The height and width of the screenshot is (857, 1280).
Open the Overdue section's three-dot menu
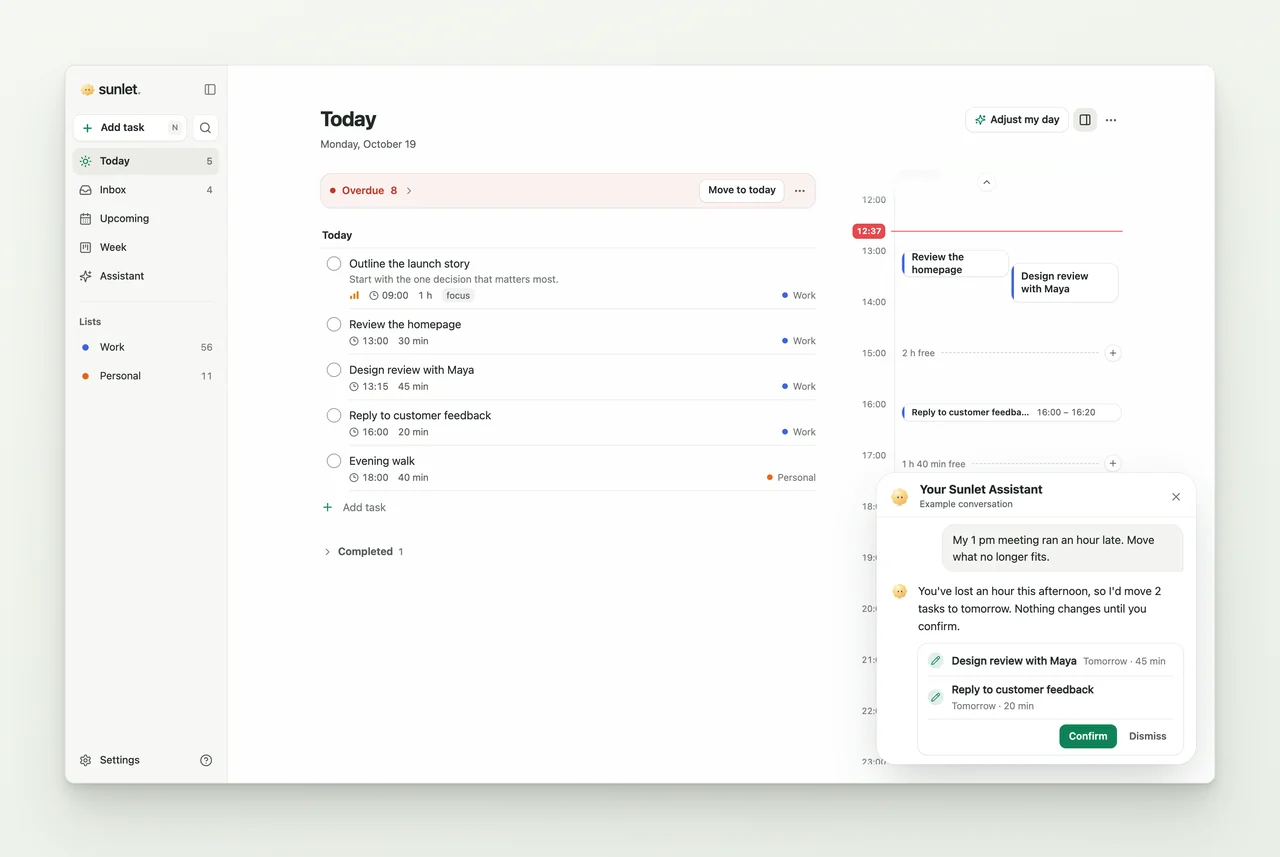point(799,190)
